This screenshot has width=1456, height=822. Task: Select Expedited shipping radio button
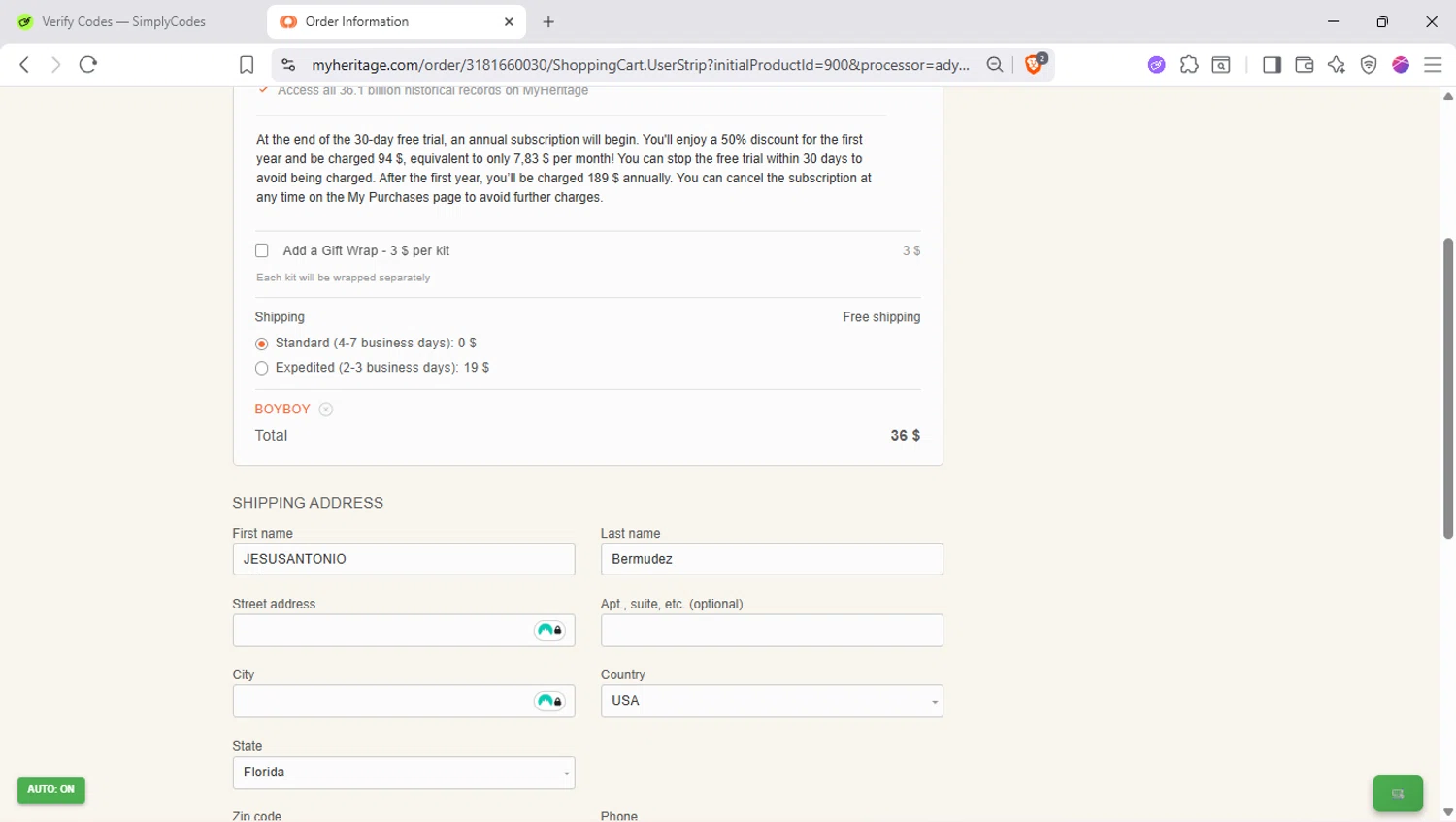click(261, 368)
